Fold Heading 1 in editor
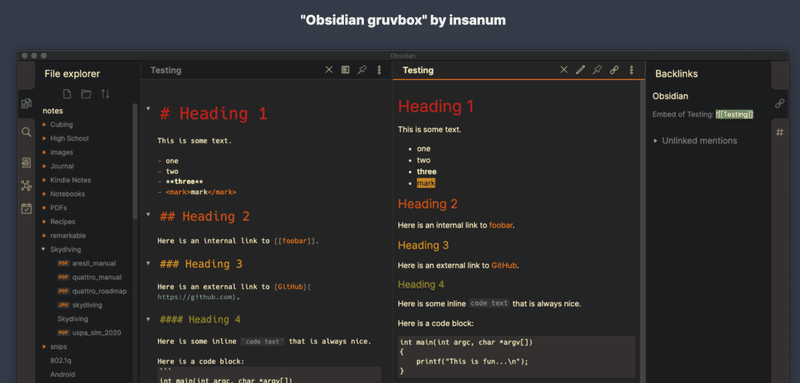Image resolution: width=800 pixels, height=383 pixels. tap(148, 108)
